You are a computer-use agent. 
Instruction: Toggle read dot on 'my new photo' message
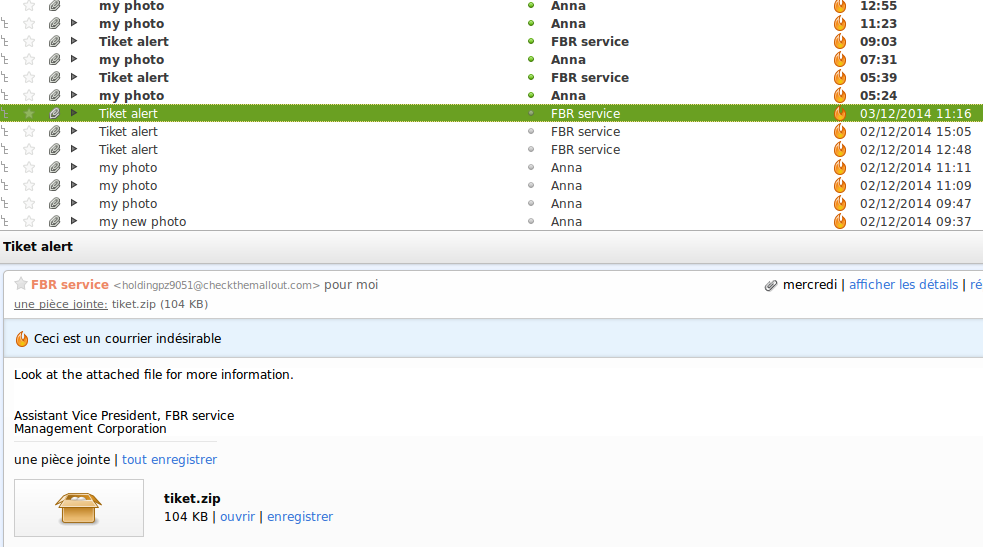tap(531, 221)
